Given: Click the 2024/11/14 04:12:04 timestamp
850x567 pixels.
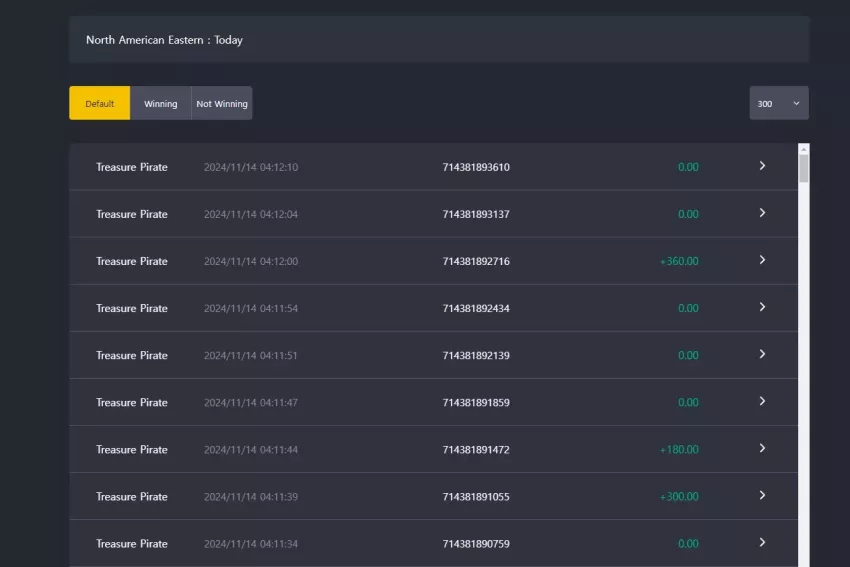Looking at the screenshot, I should (251, 214).
